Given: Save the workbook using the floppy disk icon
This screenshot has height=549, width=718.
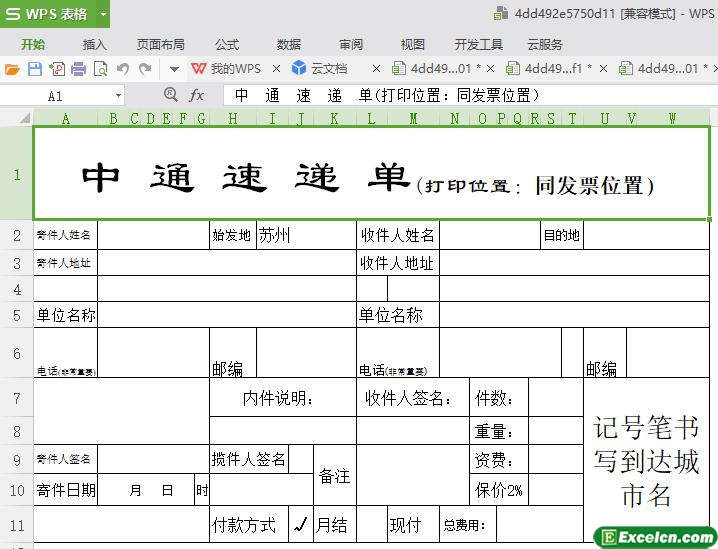Looking at the screenshot, I should 34,69.
